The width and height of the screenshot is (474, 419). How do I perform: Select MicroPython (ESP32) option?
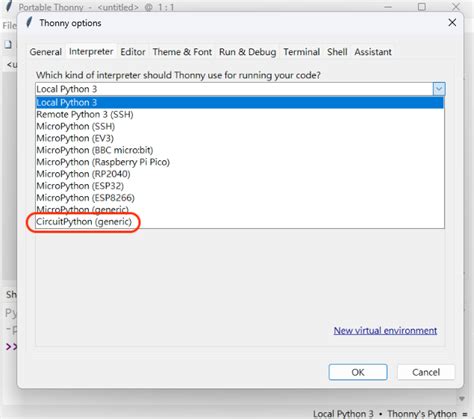(x=240, y=186)
